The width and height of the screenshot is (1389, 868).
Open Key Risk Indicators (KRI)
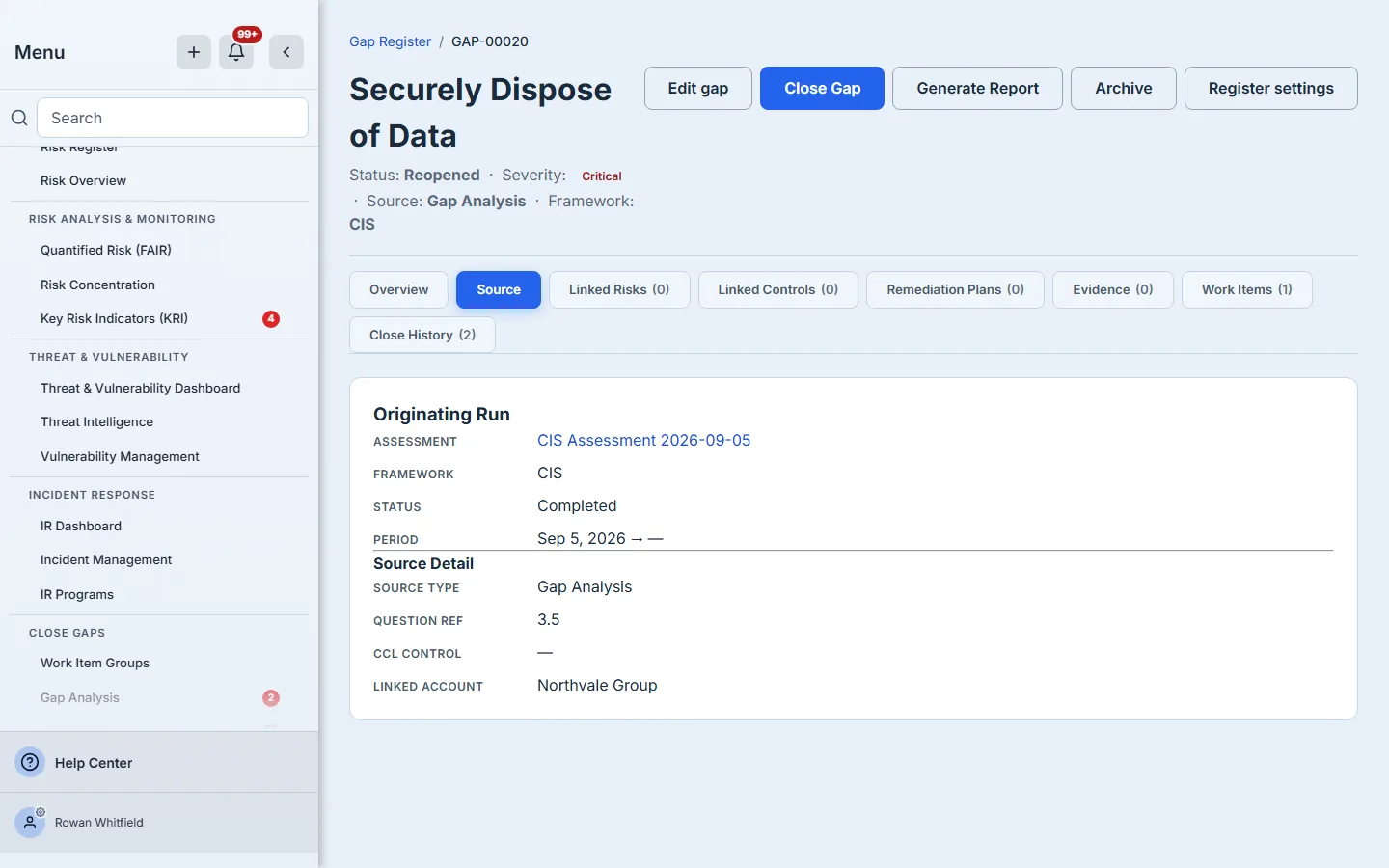[114, 318]
